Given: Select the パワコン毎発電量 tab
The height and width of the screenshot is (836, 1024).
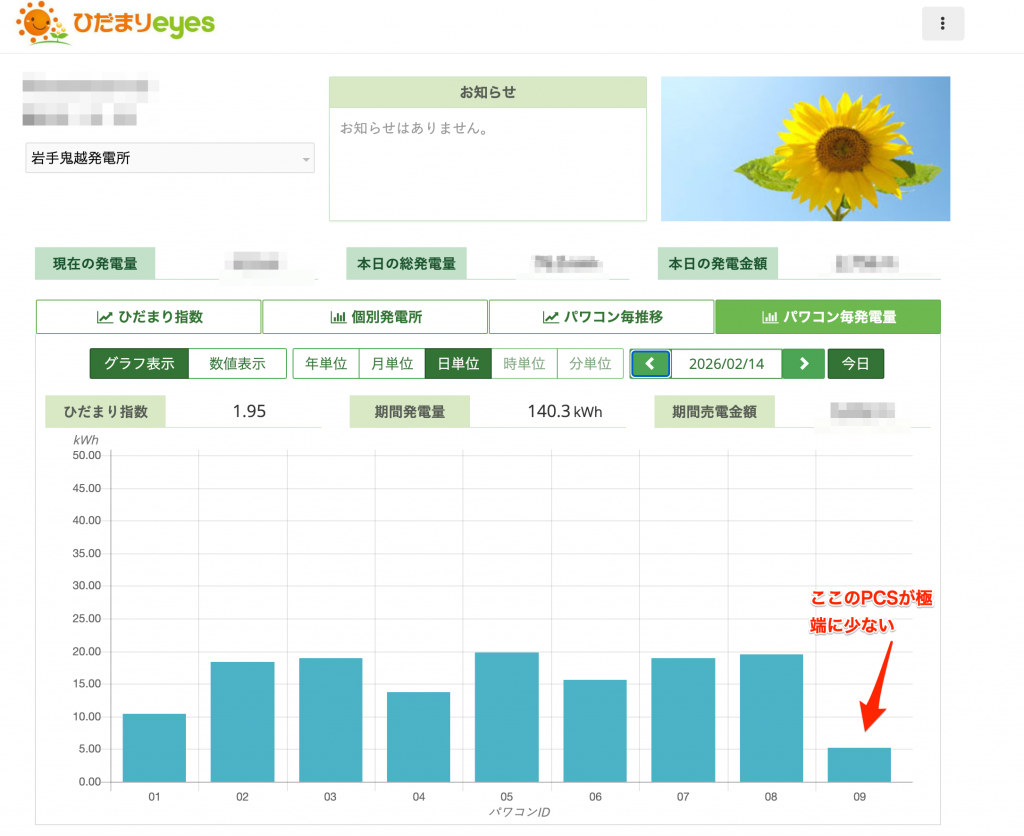Looking at the screenshot, I should coord(827,317).
